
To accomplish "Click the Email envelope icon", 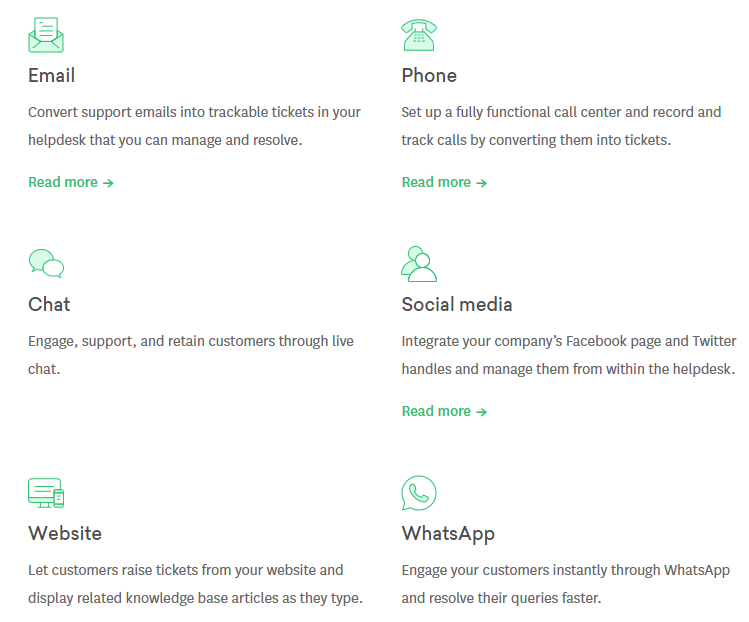I will pos(46,35).
